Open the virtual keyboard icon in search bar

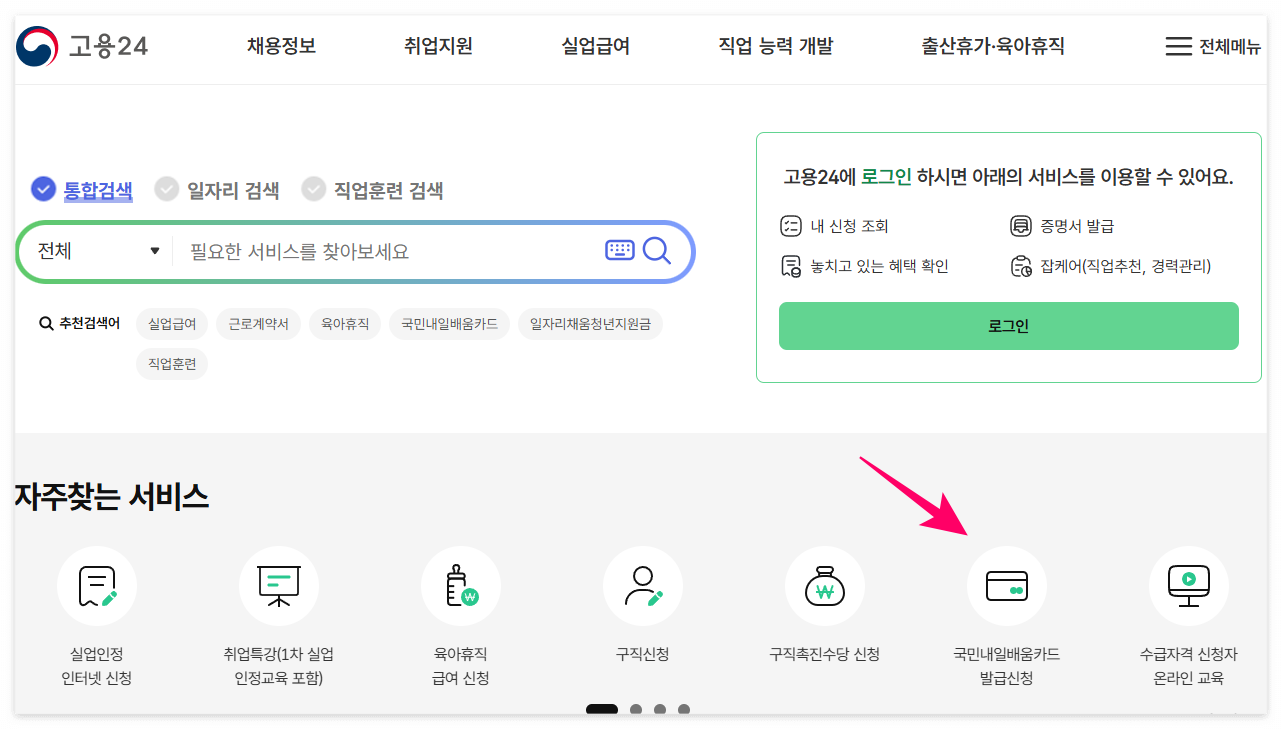[620, 251]
